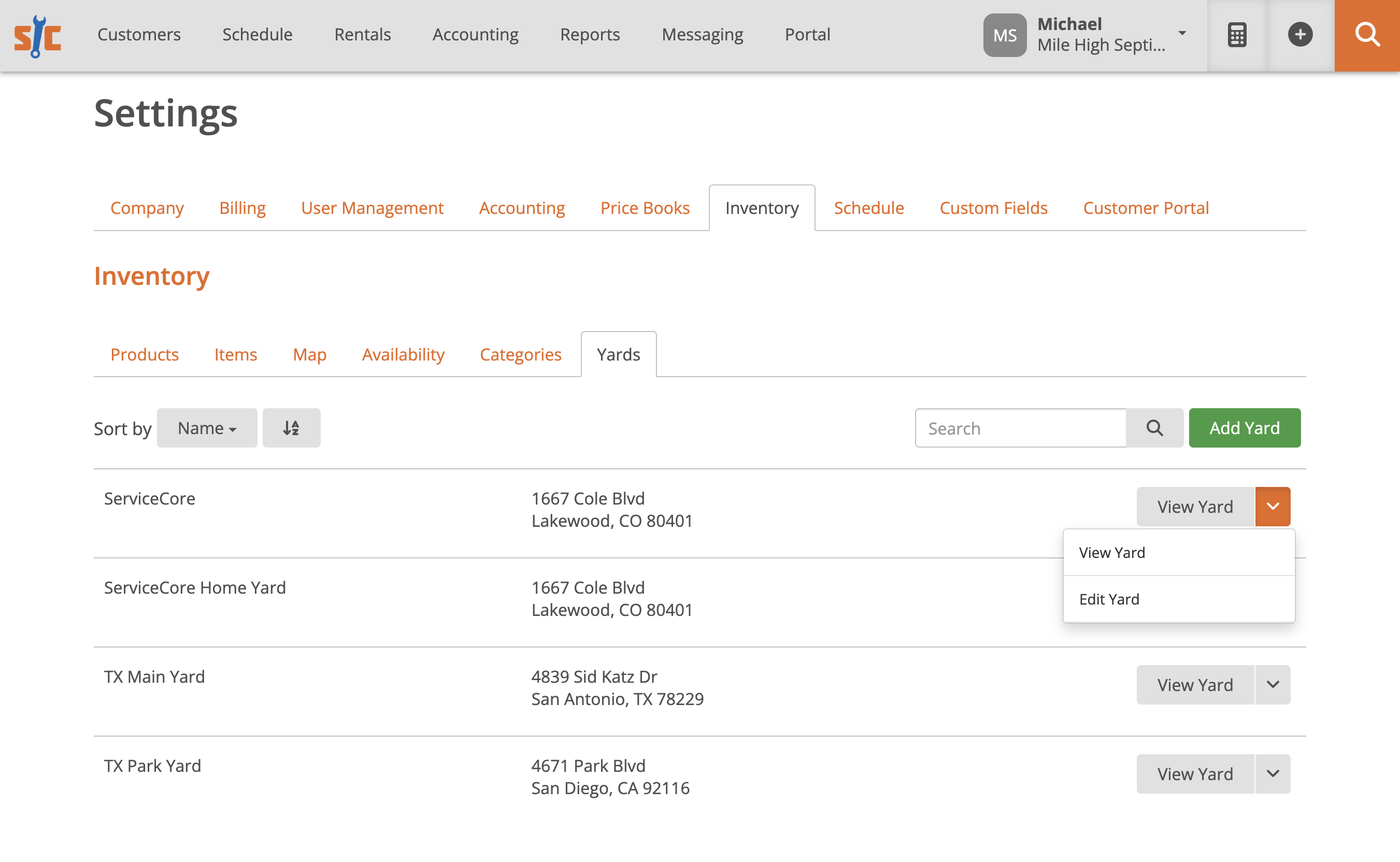
Task: Open the Messaging menu
Action: click(703, 34)
